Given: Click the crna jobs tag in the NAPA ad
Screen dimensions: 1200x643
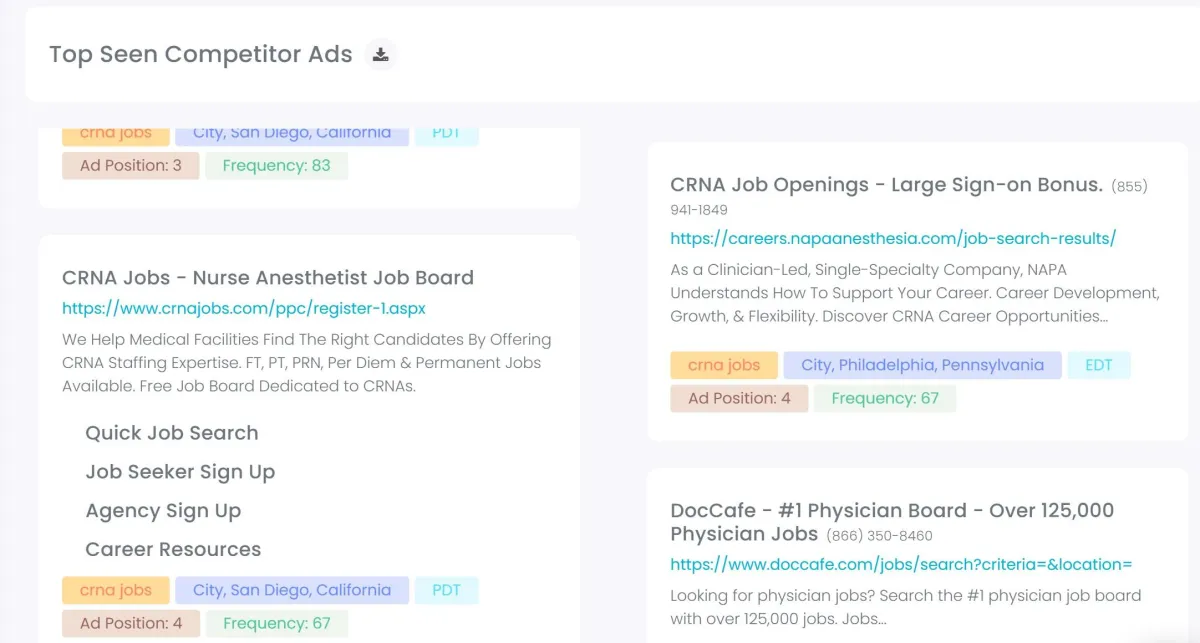Looking at the screenshot, I should (723, 365).
